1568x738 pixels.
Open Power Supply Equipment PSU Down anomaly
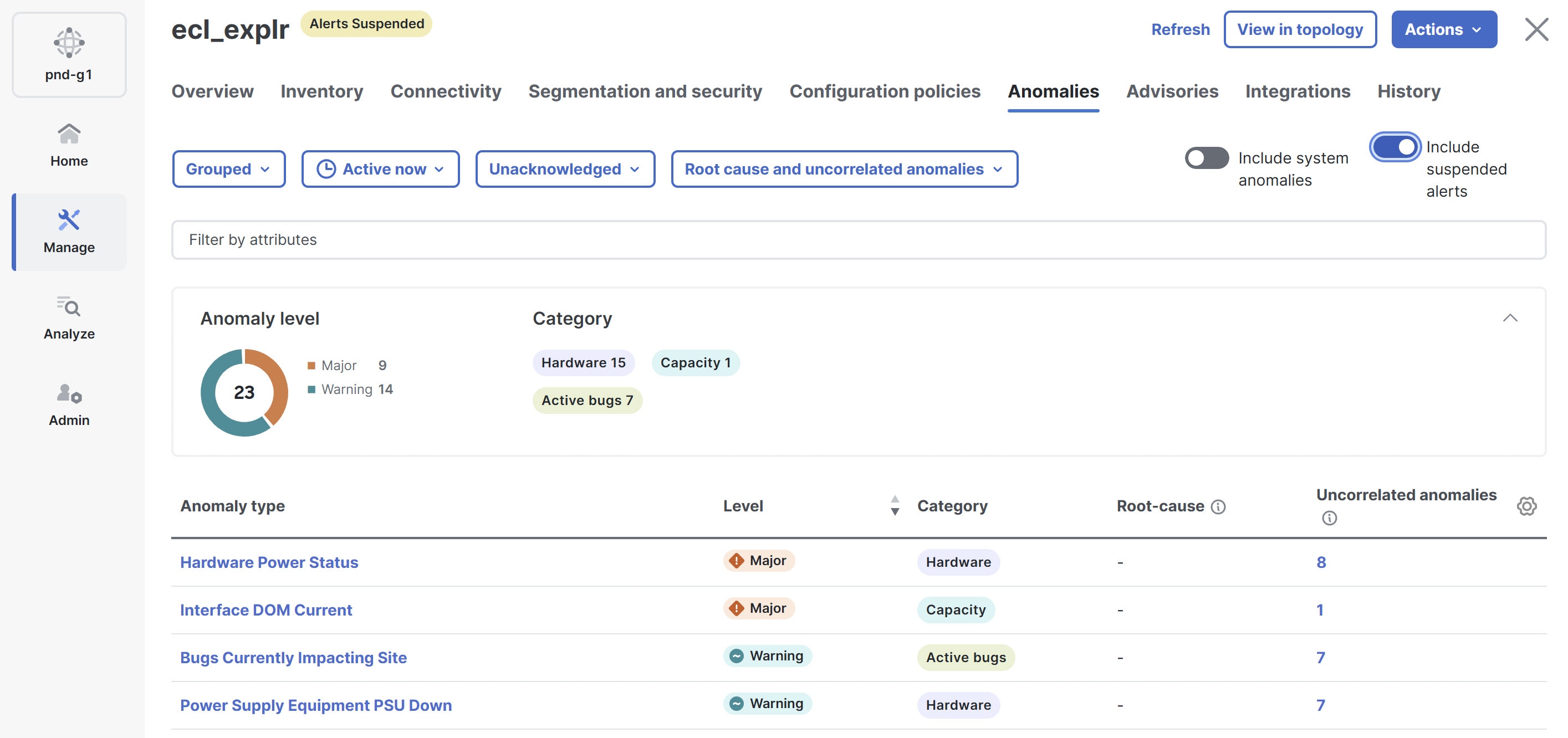(316, 705)
